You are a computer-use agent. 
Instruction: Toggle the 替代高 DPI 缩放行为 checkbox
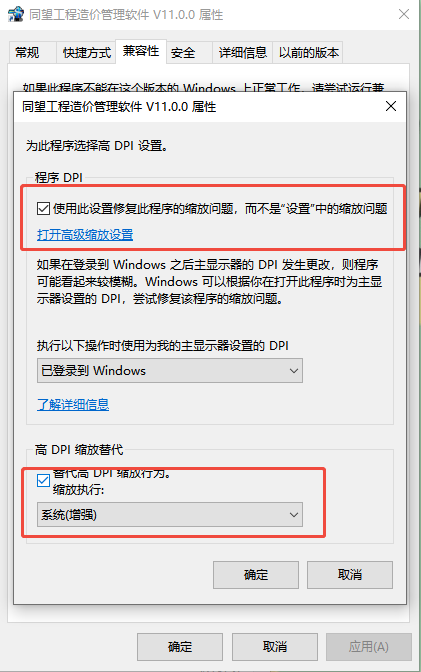click(43, 480)
